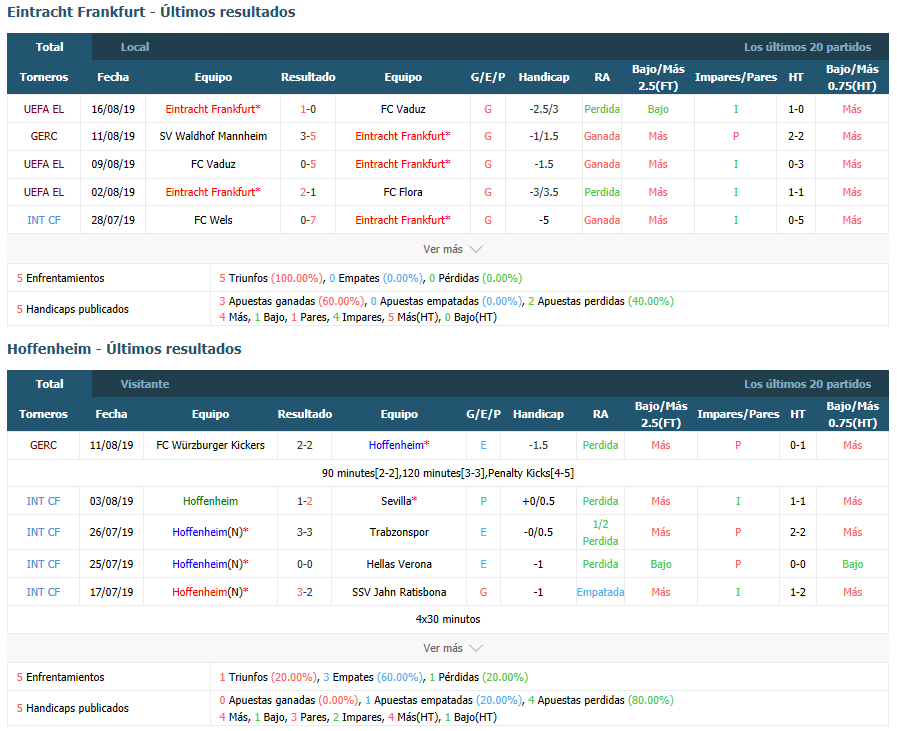Click the 2-1 result vs FC Flora
Viewport: 897px width, 731px height.
(x=308, y=192)
